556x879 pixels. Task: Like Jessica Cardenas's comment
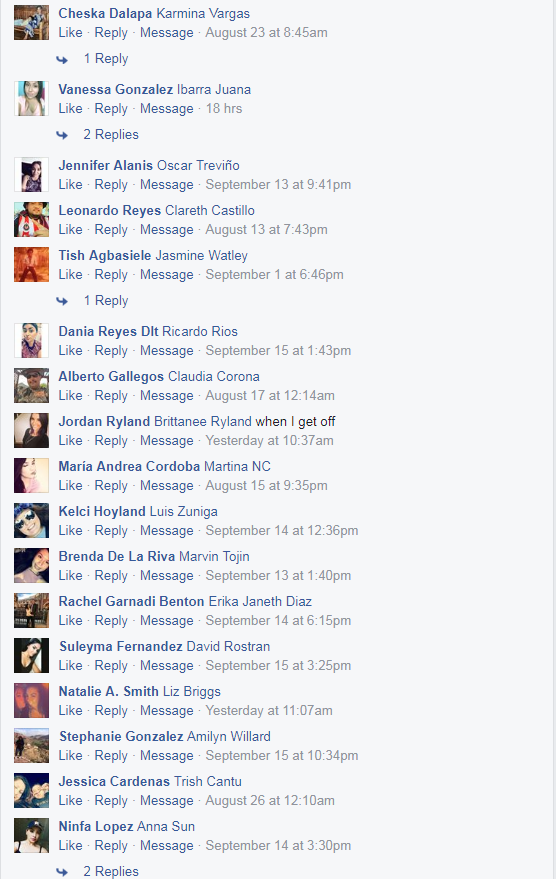(71, 801)
